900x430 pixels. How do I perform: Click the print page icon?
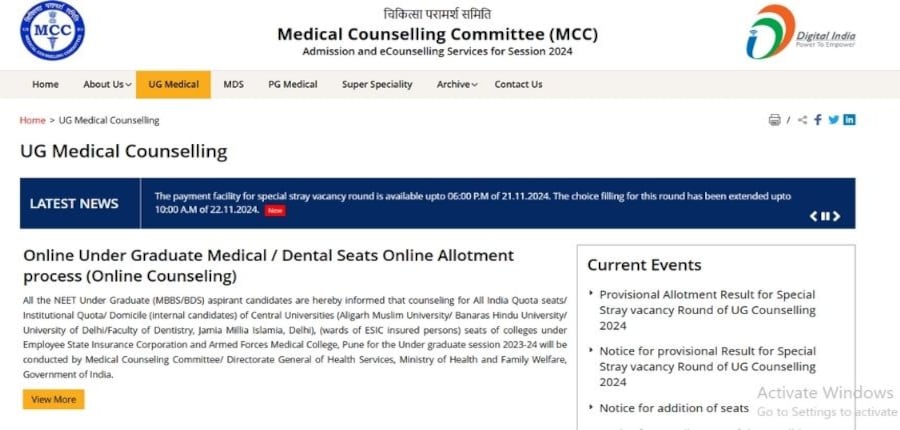(774, 120)
